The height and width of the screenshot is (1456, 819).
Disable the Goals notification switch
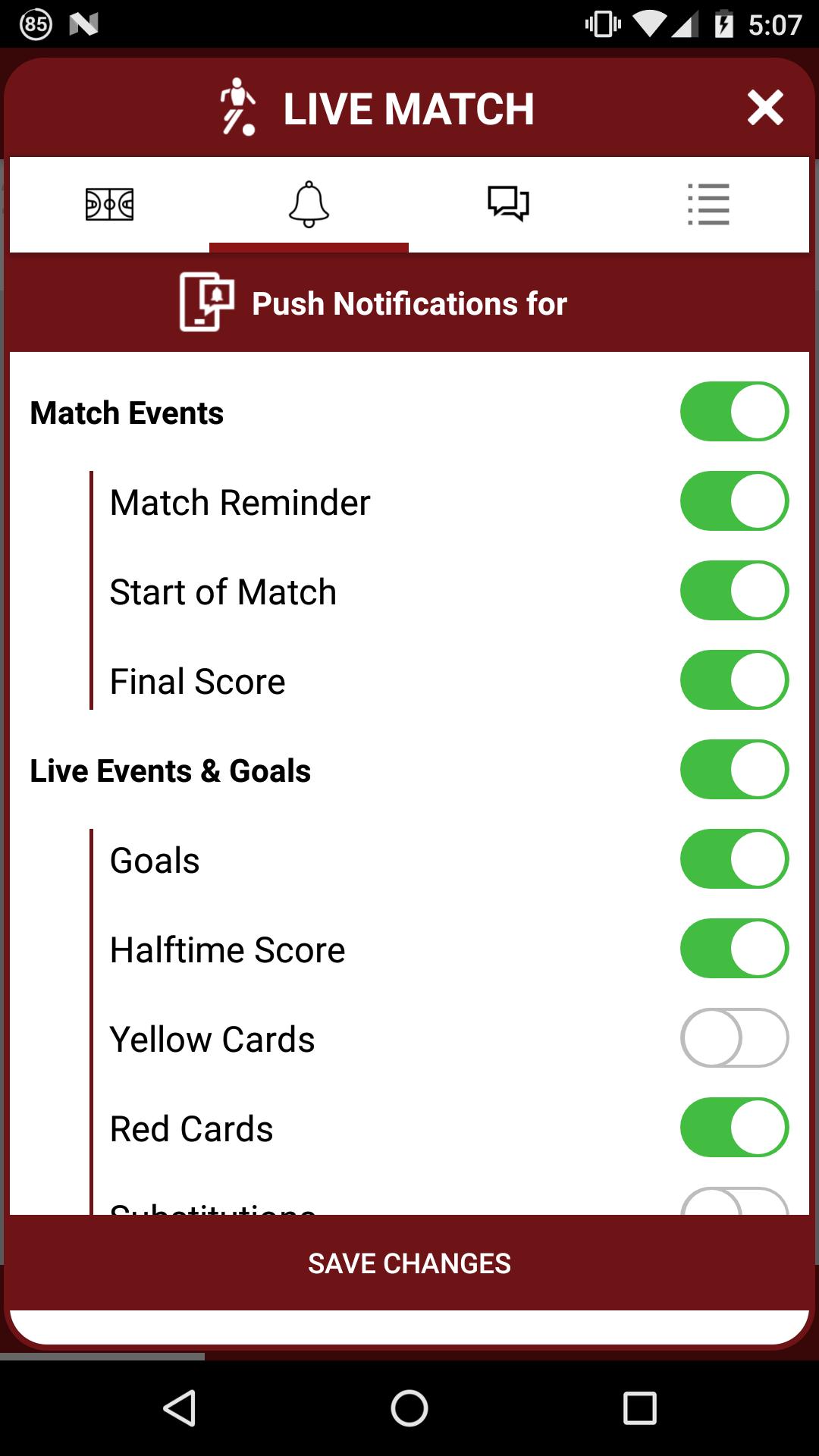tap(733, 858)
